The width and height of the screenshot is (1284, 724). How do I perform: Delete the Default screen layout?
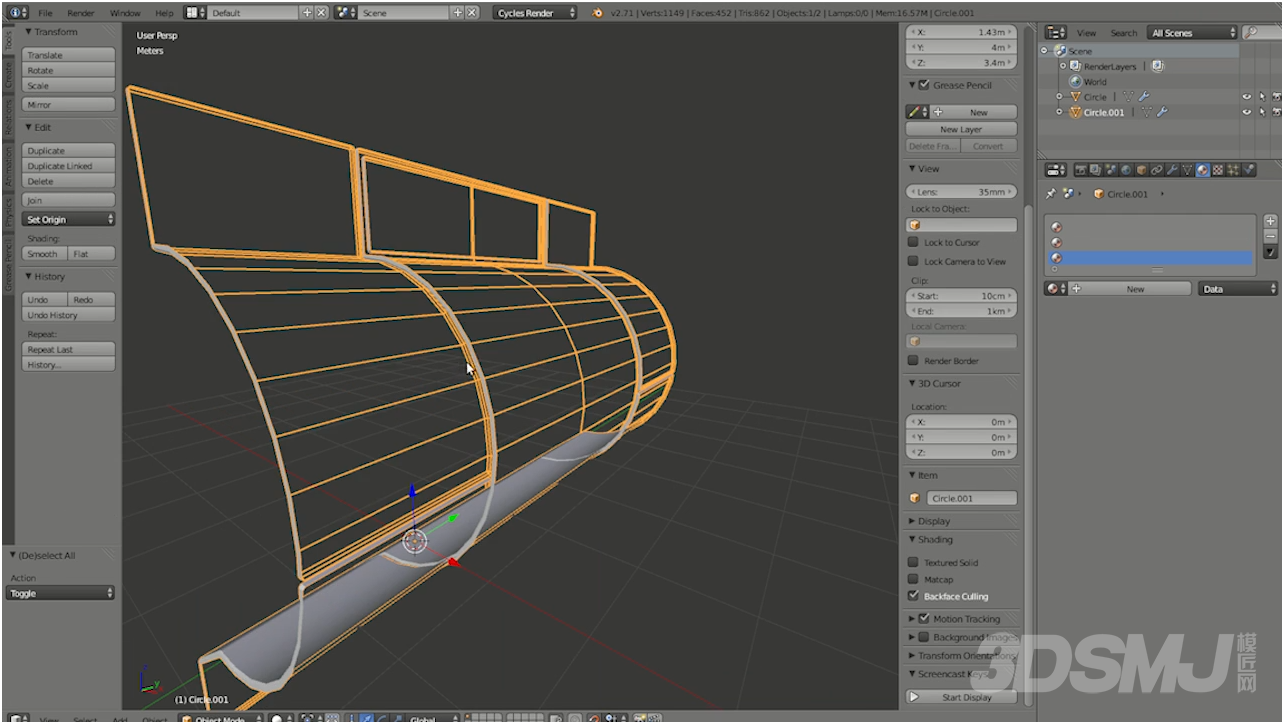tap(321, 12)
